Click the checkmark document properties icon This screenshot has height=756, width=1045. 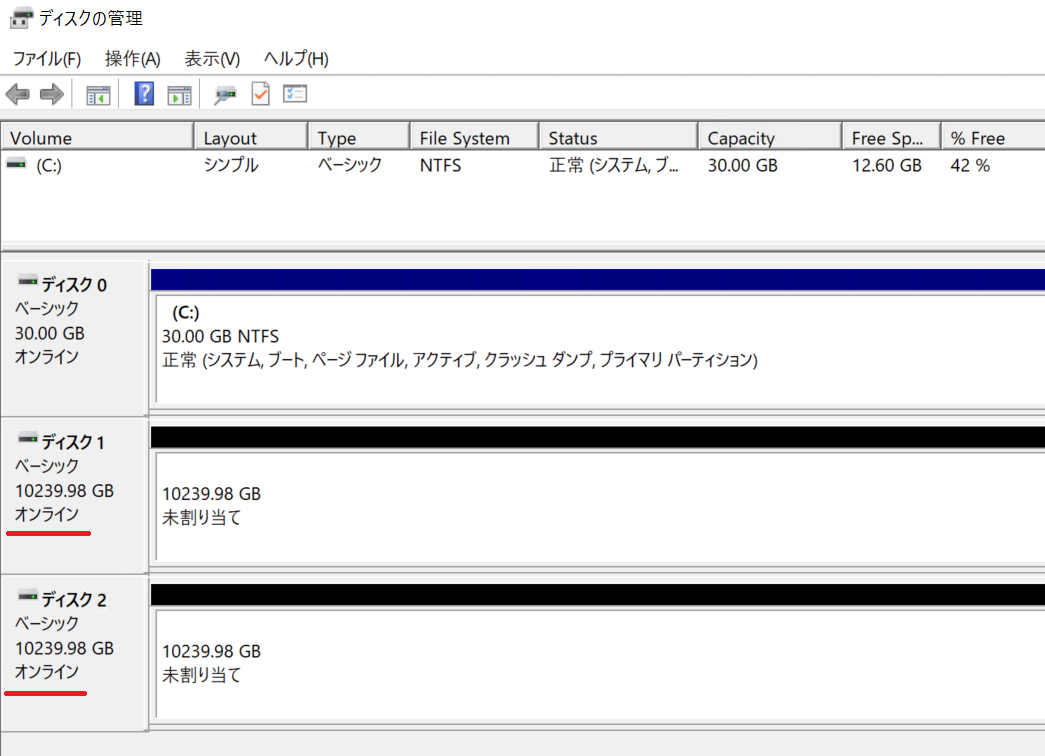point(261,93)
